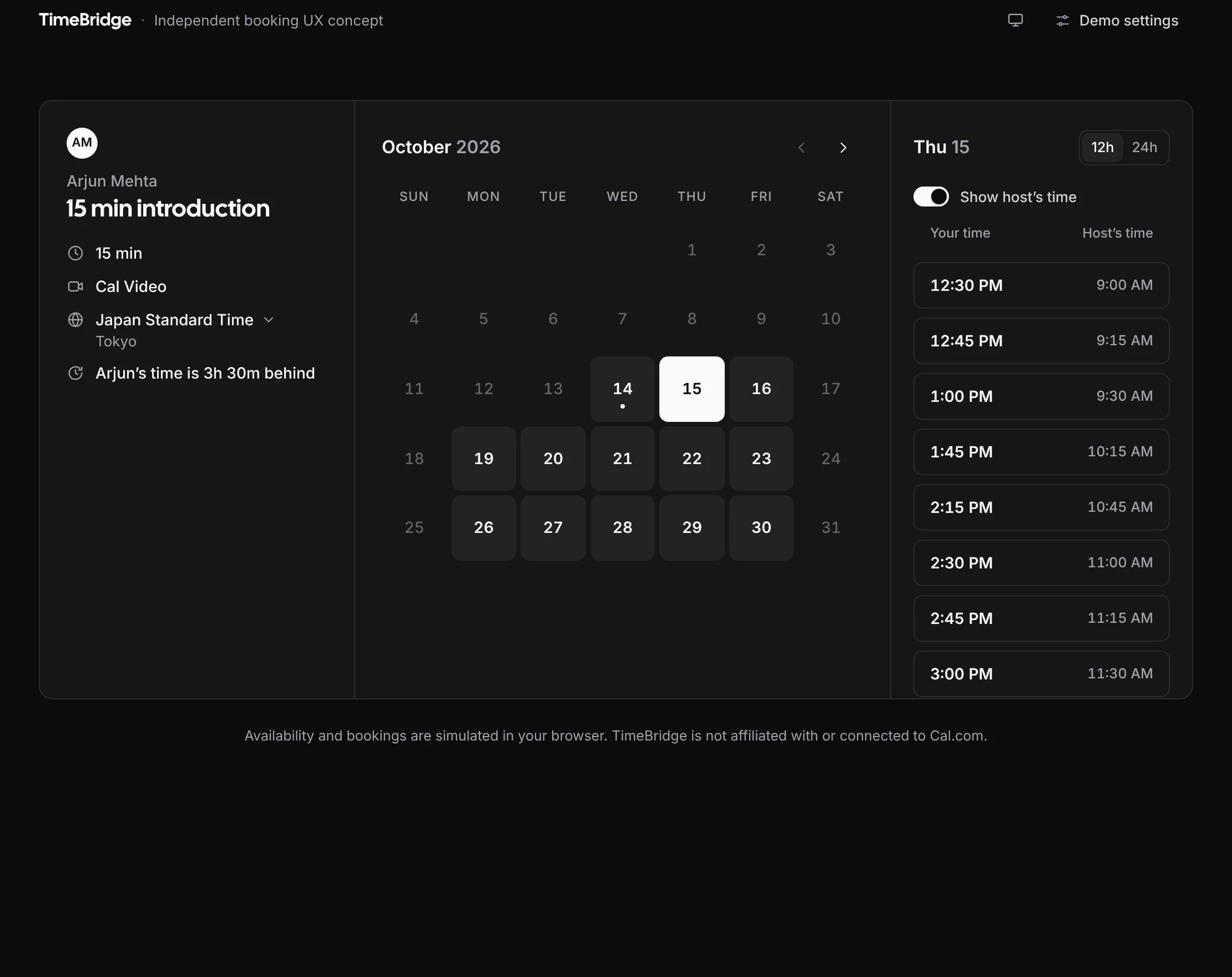
Task: Switch to 12h time format
Action: (1102, 147)
